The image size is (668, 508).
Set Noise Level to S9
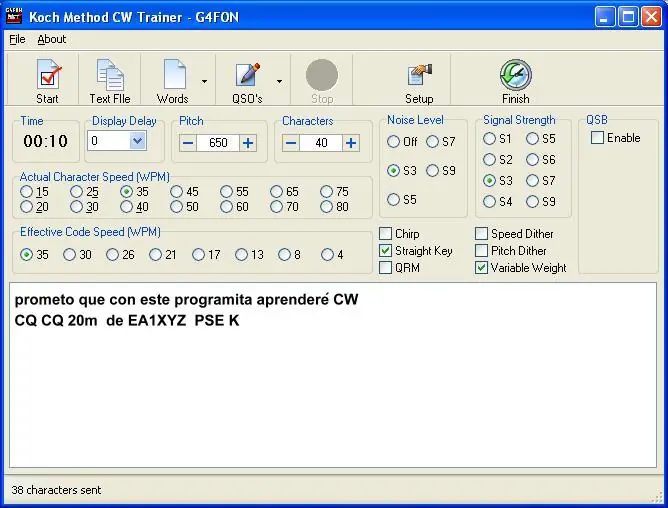click(x=432, y=170)
